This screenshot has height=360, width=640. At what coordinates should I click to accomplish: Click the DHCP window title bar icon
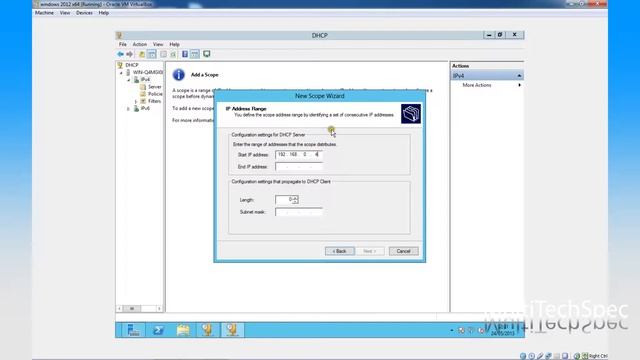(x=119, y=36)
